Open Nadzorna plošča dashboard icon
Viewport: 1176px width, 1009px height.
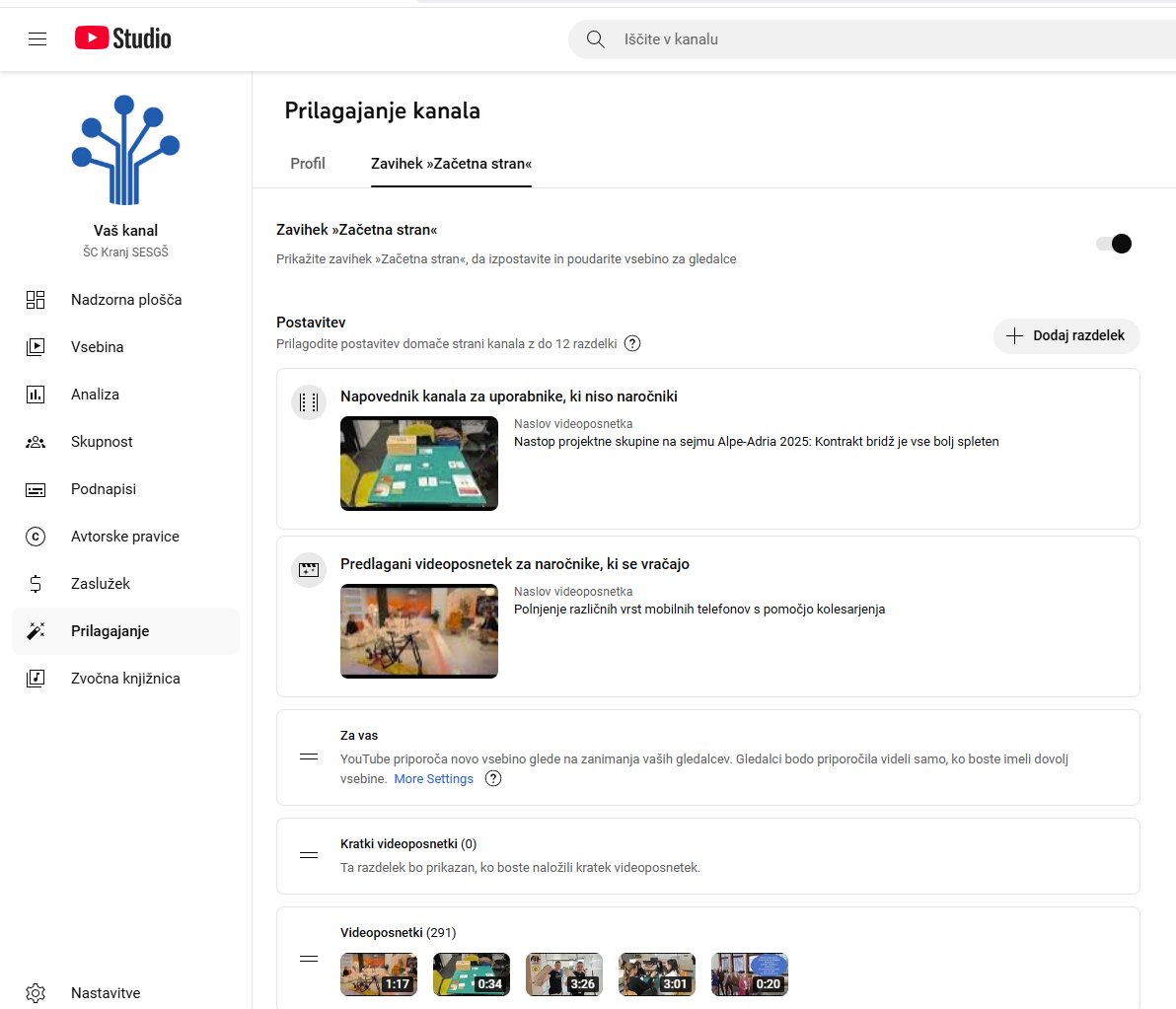click(36, 300)
